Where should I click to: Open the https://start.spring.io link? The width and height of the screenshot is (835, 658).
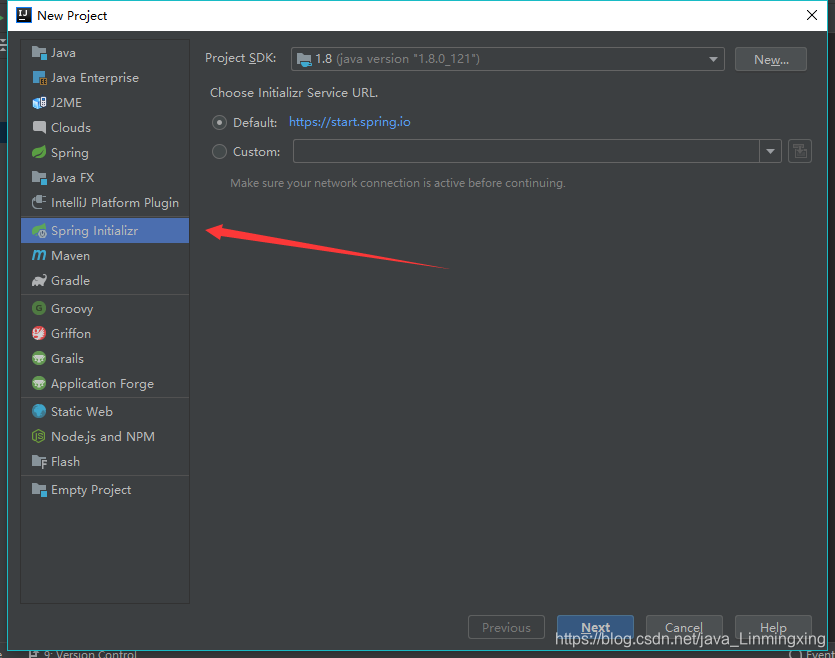[x=349, y=122]
